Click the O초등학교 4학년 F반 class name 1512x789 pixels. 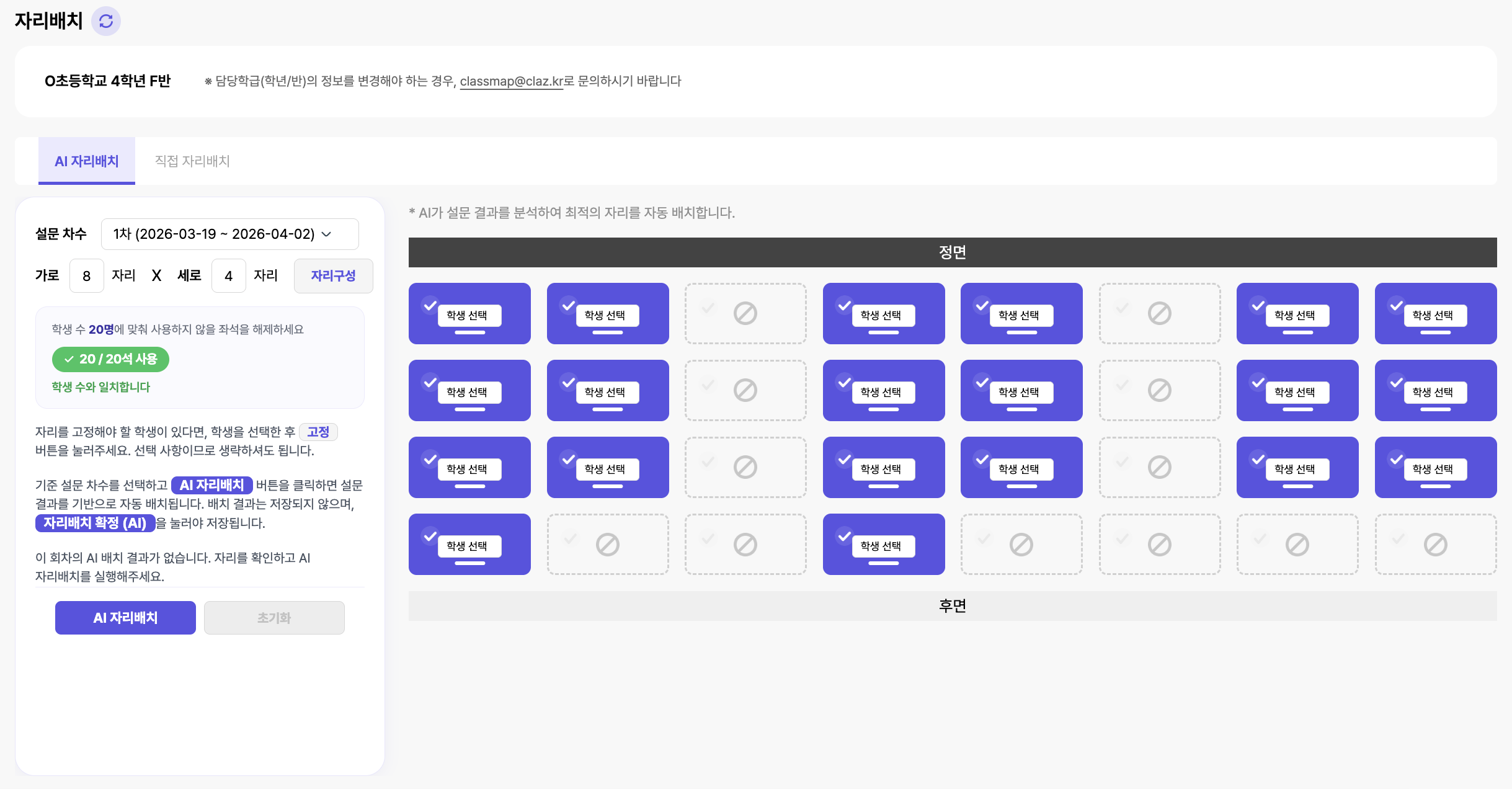pyautogui.click(x=107, y=81)
